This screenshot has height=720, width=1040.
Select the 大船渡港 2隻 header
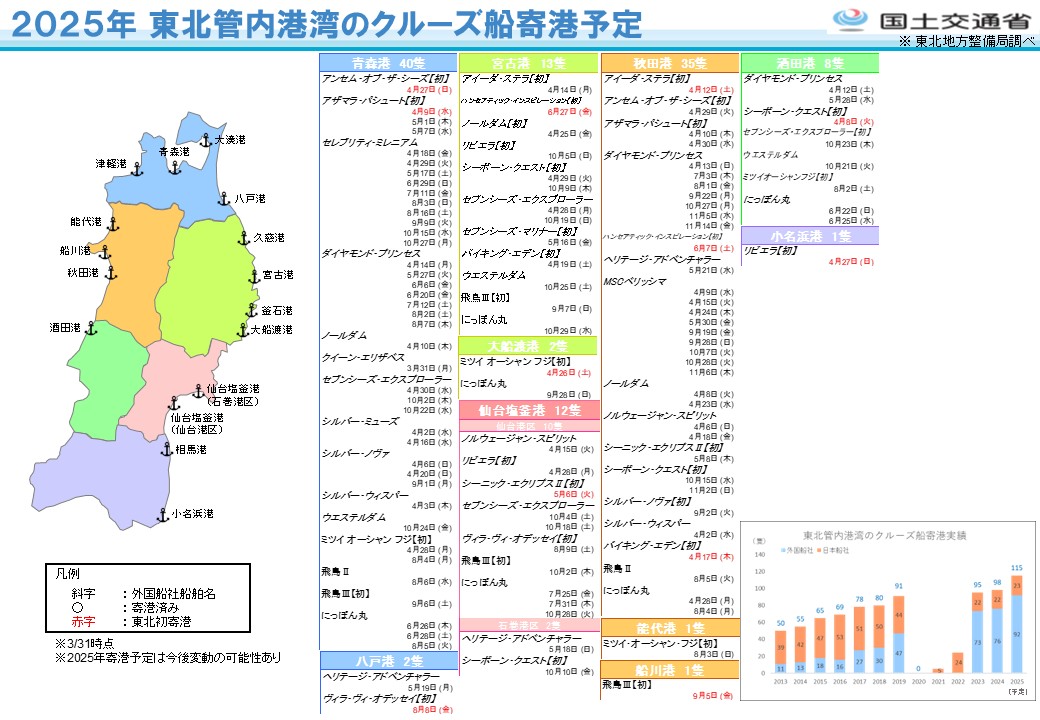528,346
